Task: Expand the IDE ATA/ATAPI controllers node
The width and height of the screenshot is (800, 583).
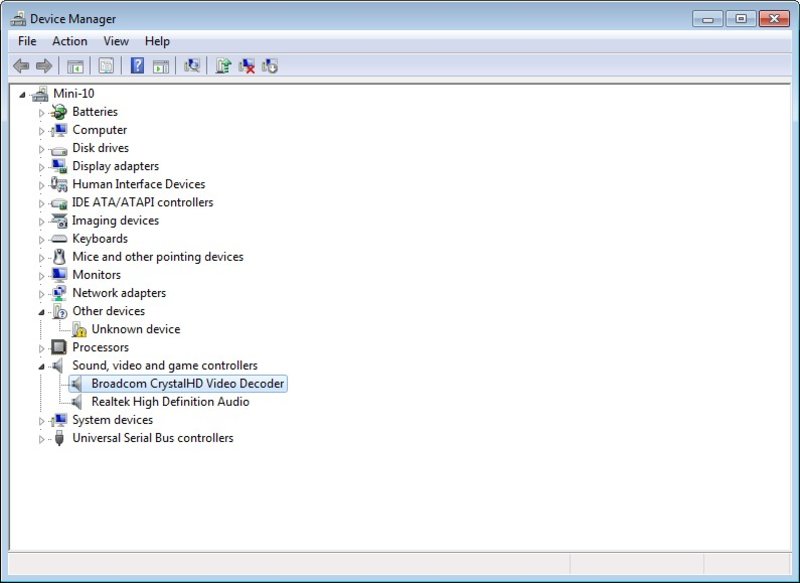Action: [41, 204]
